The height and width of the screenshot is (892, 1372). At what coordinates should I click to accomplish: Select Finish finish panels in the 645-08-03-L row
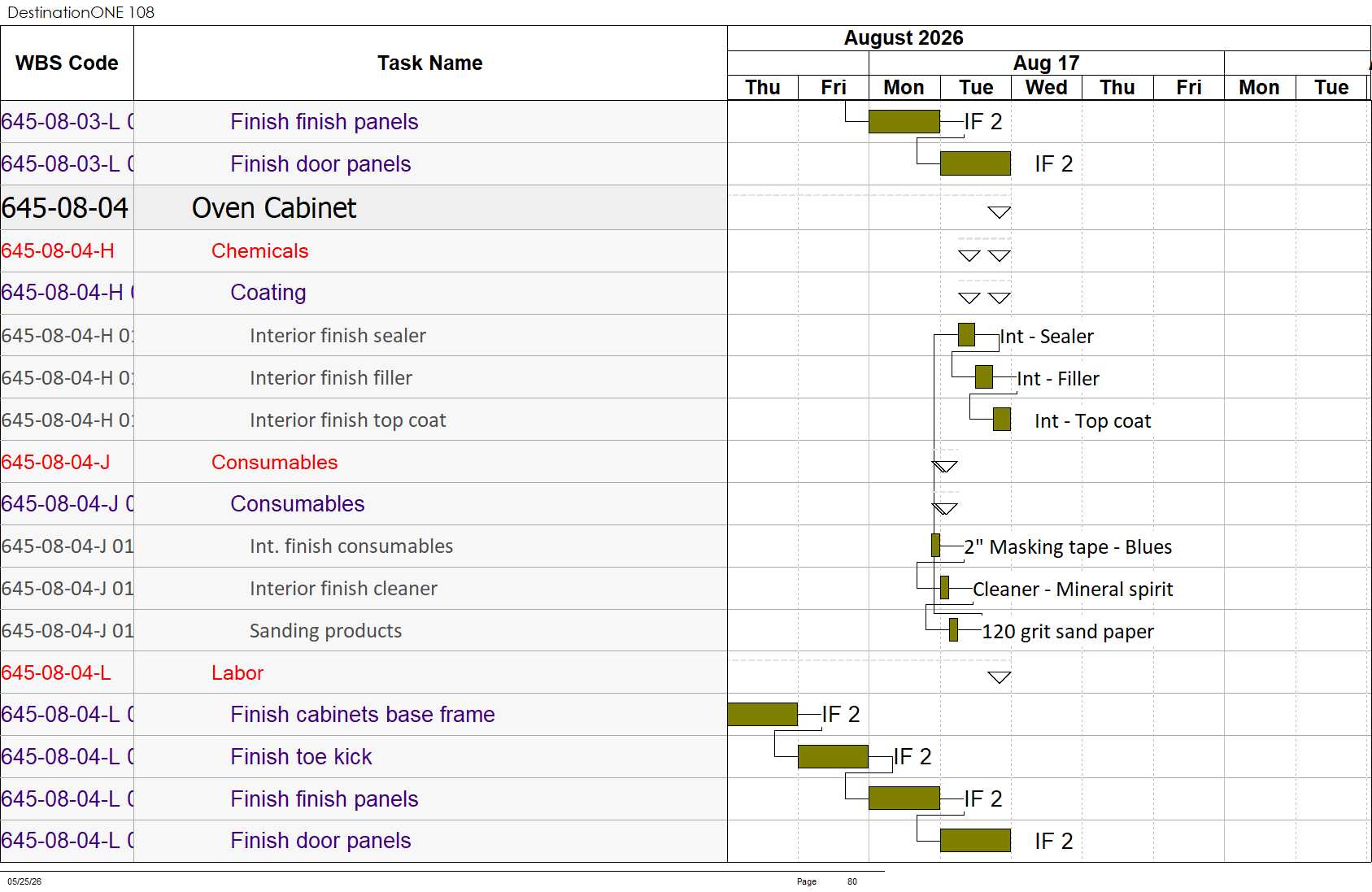[x=324, y=122]
